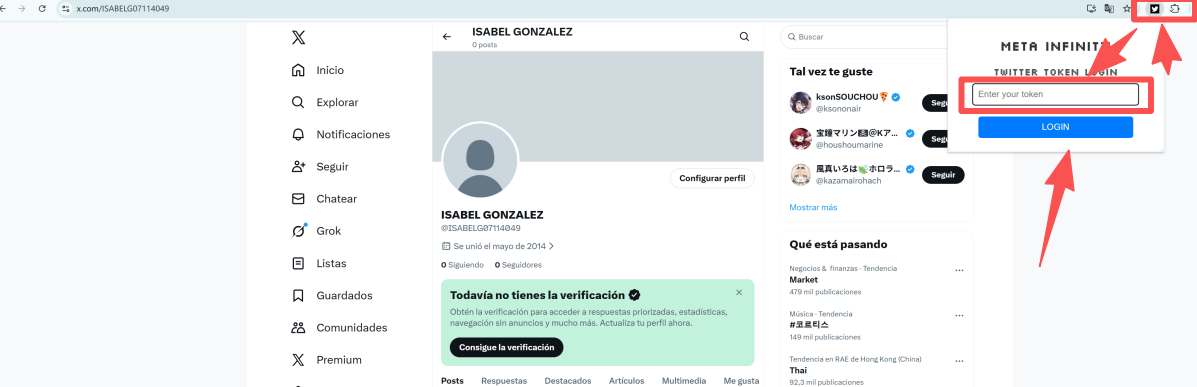Viewport: 1197px width, 387px height.
Task: Click houshoumarine profile avatar
Action: (x=800, y=138)
